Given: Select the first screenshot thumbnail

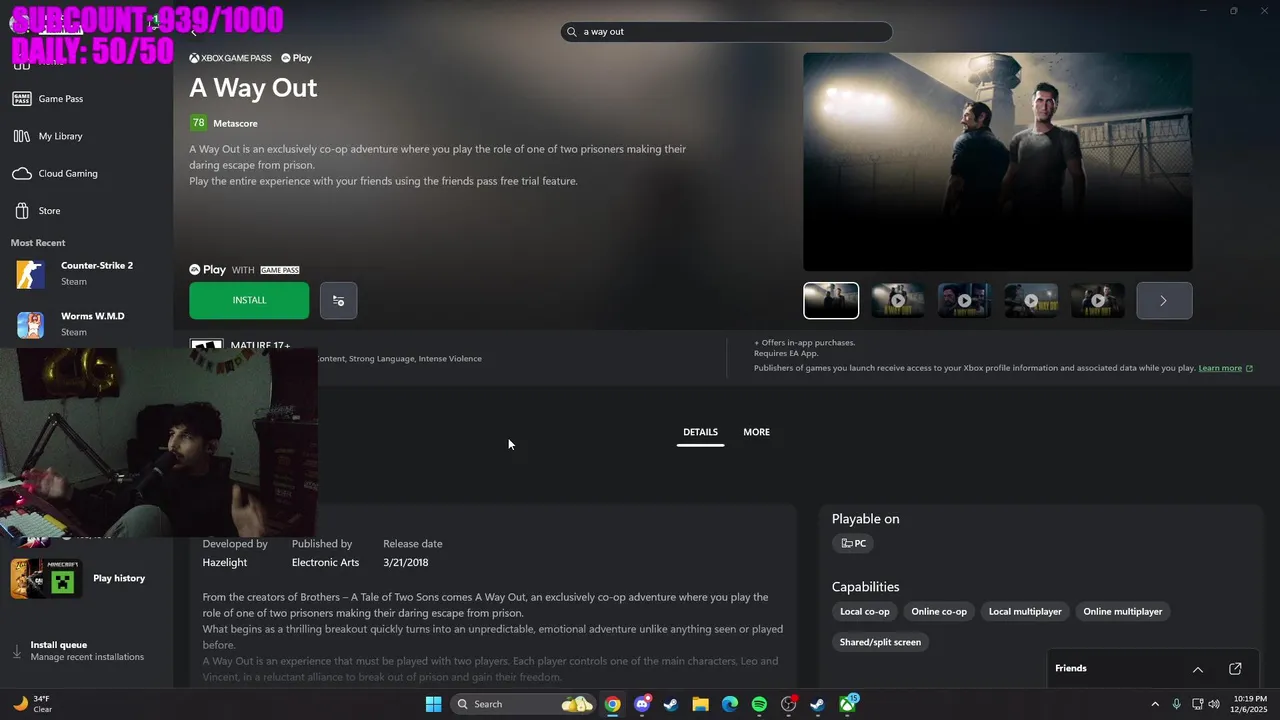Looking at the screenshot, I should pos(831,300).
